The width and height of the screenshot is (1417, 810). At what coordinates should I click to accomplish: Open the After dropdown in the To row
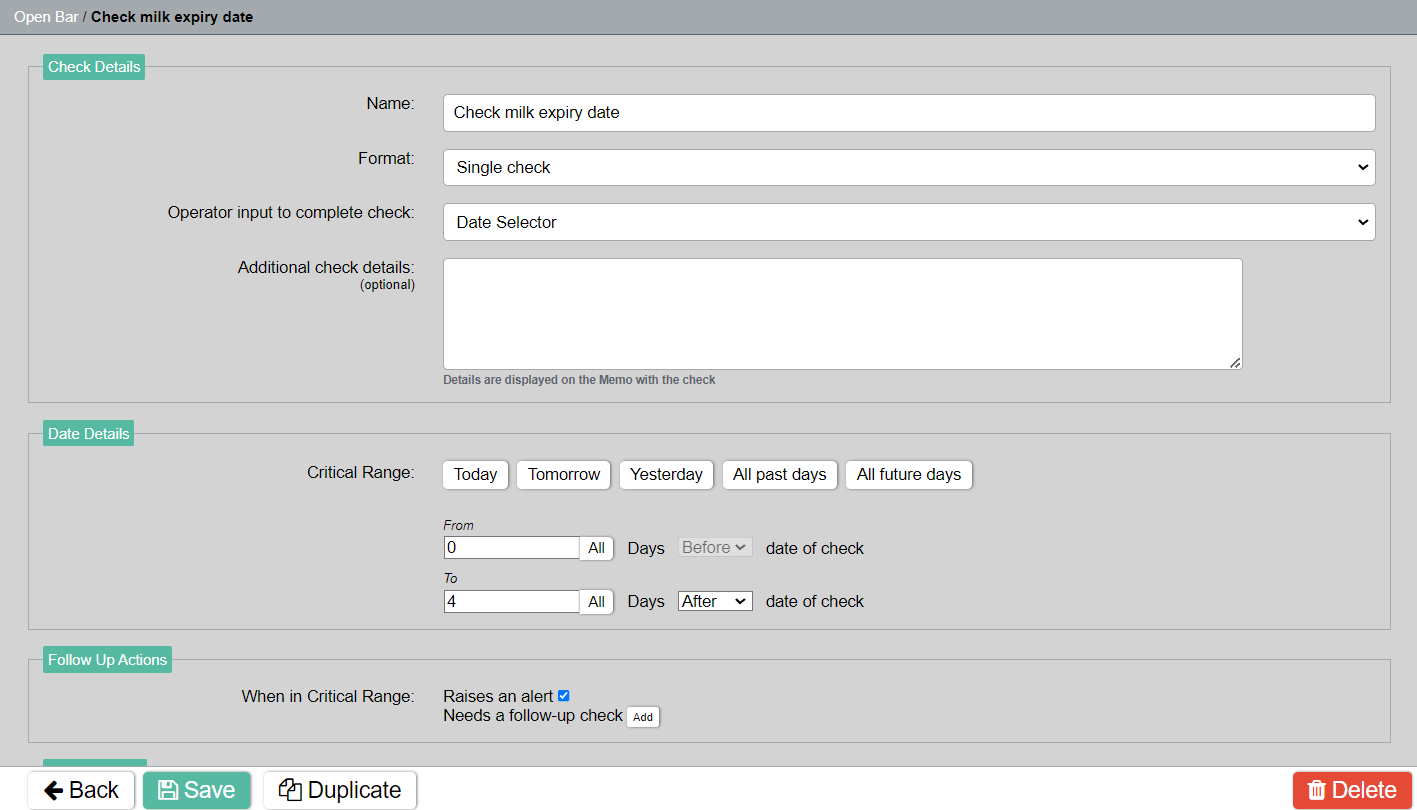point(715,601)
